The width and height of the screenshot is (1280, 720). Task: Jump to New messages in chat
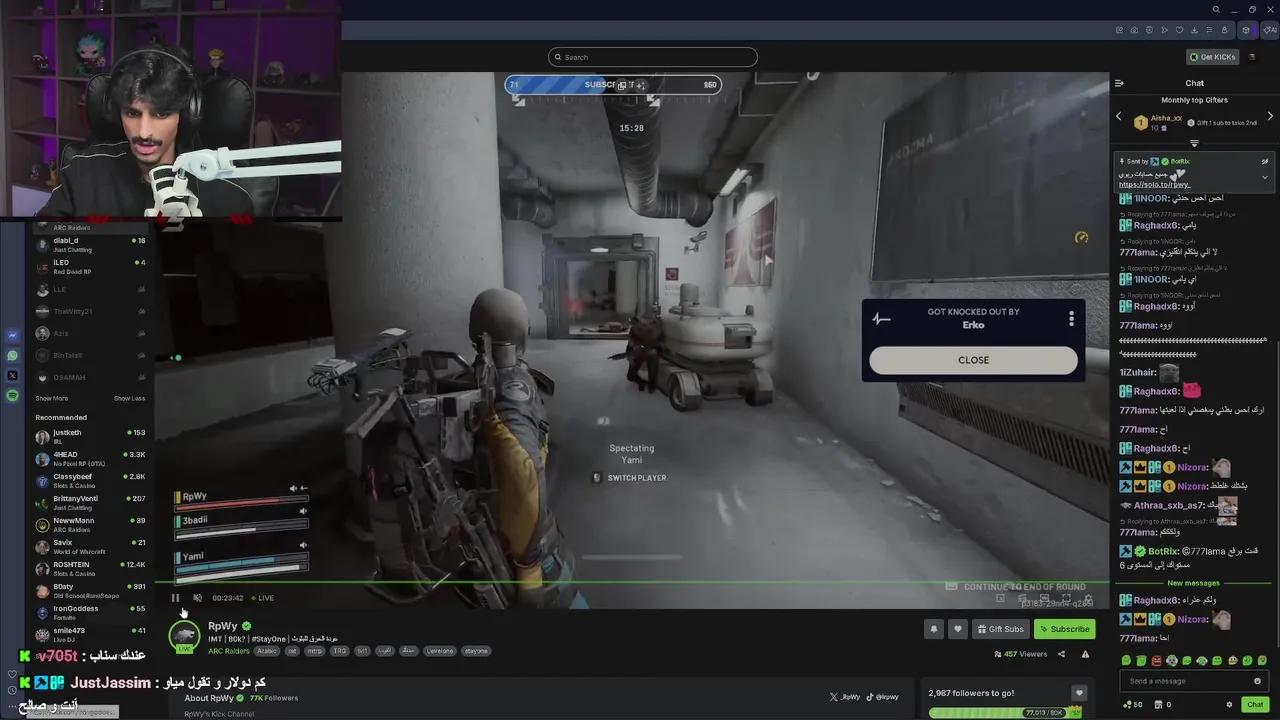click(x=1193, y=583)
